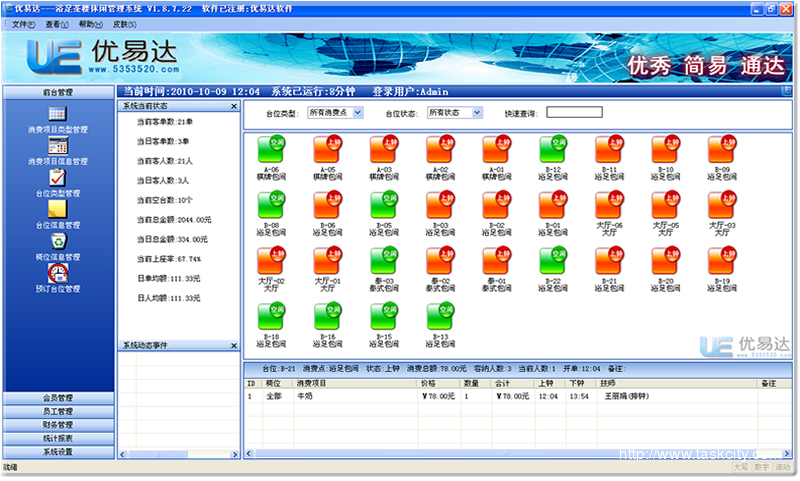Expand the 财务管理 sidebar section
This screenshot has width=800, height=481.
tap(57, 425)
